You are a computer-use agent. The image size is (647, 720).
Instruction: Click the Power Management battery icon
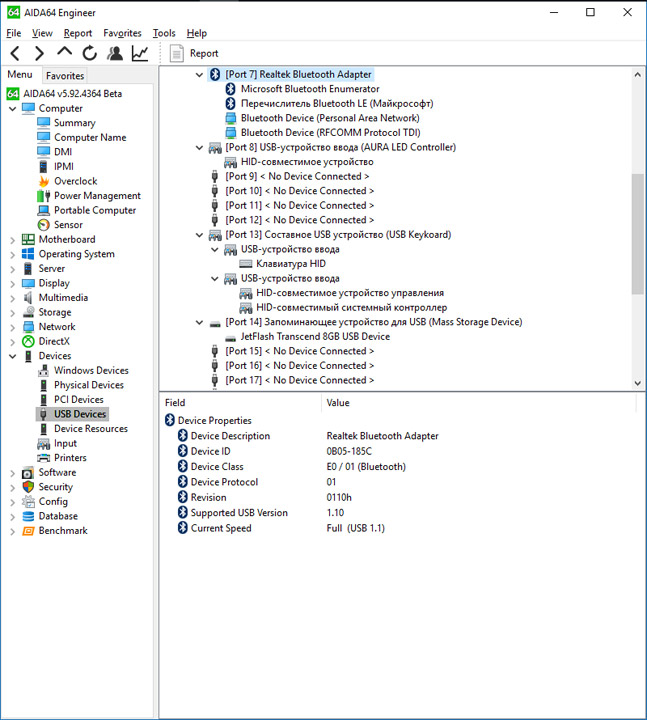click(44, 196)
